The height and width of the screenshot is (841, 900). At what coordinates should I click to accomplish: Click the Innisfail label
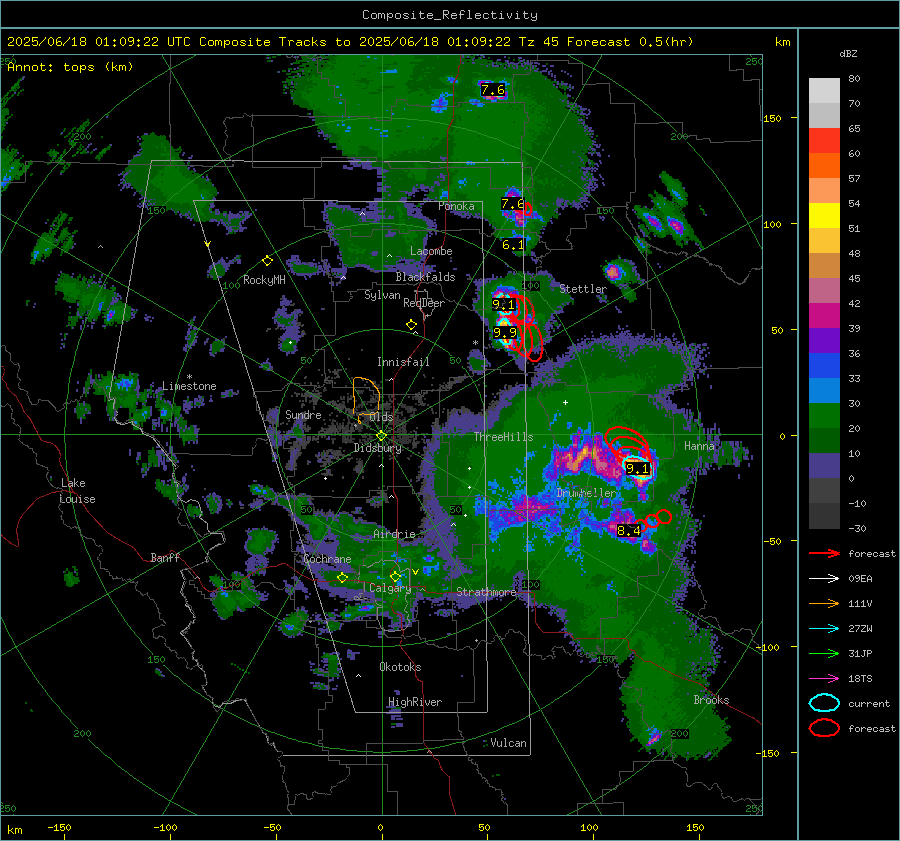point(403,362)
